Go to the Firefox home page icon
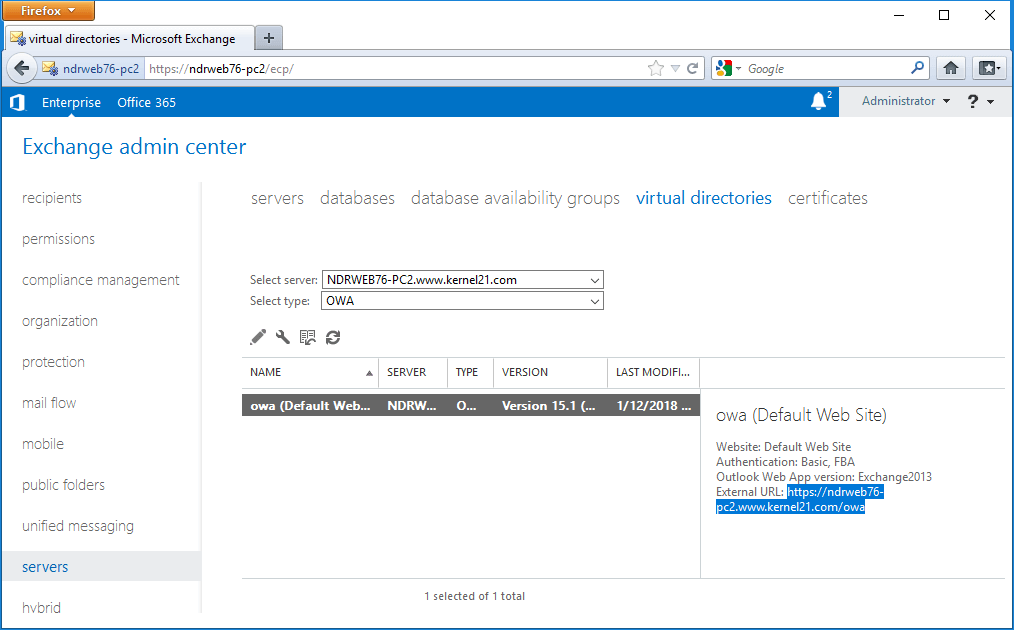The height and width of the screenshot is (630, 1014). coord(951,68)
